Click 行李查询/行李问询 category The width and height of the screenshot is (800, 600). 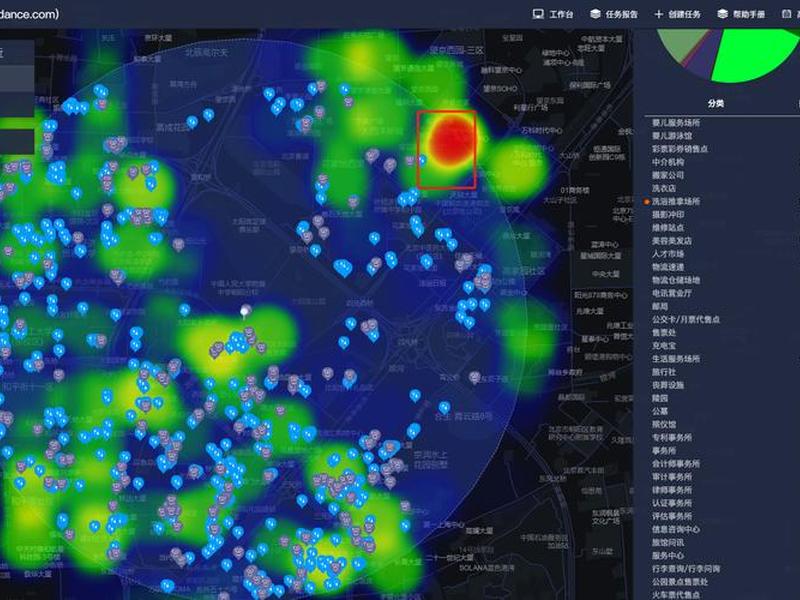[x=686, y=568]
